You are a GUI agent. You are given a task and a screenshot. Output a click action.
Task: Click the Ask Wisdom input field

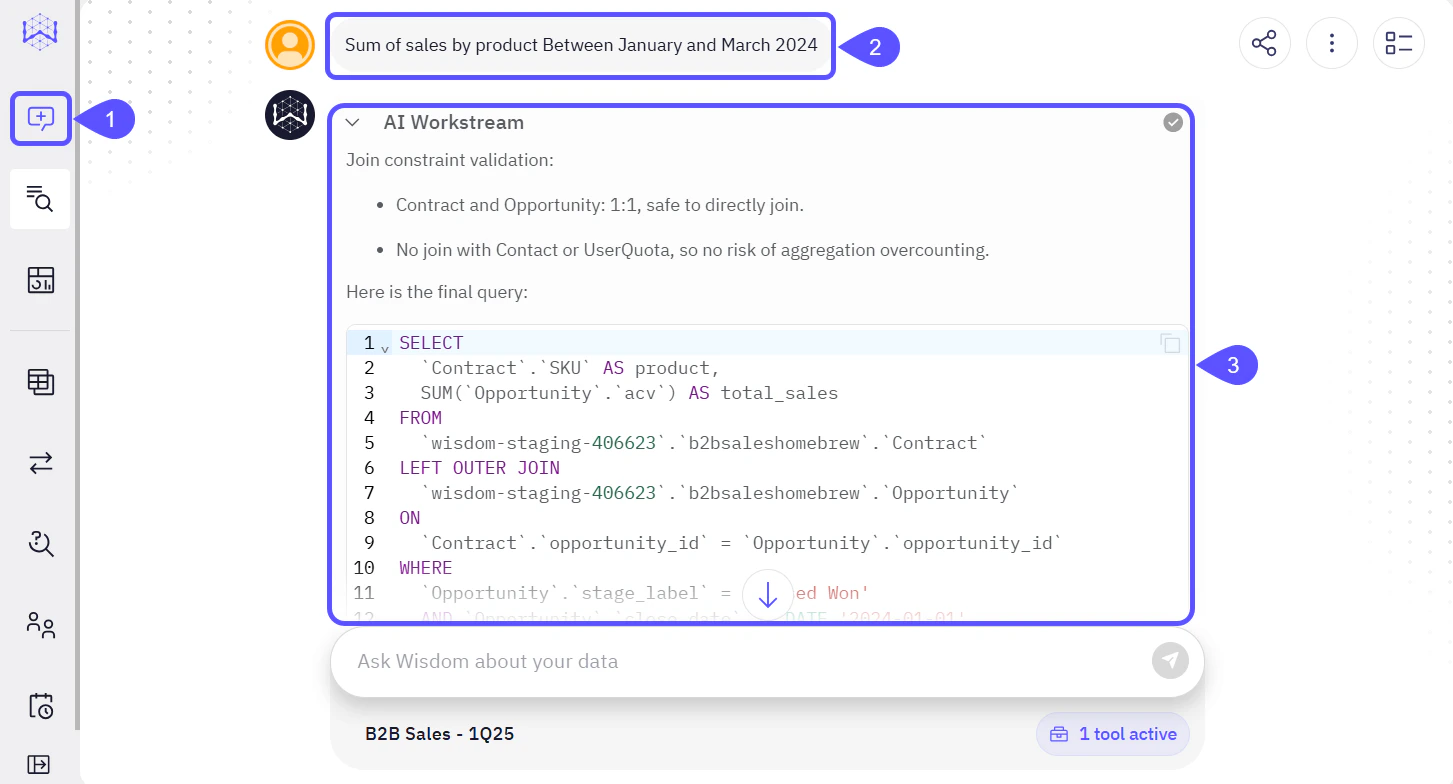click(x=700, y=661)
